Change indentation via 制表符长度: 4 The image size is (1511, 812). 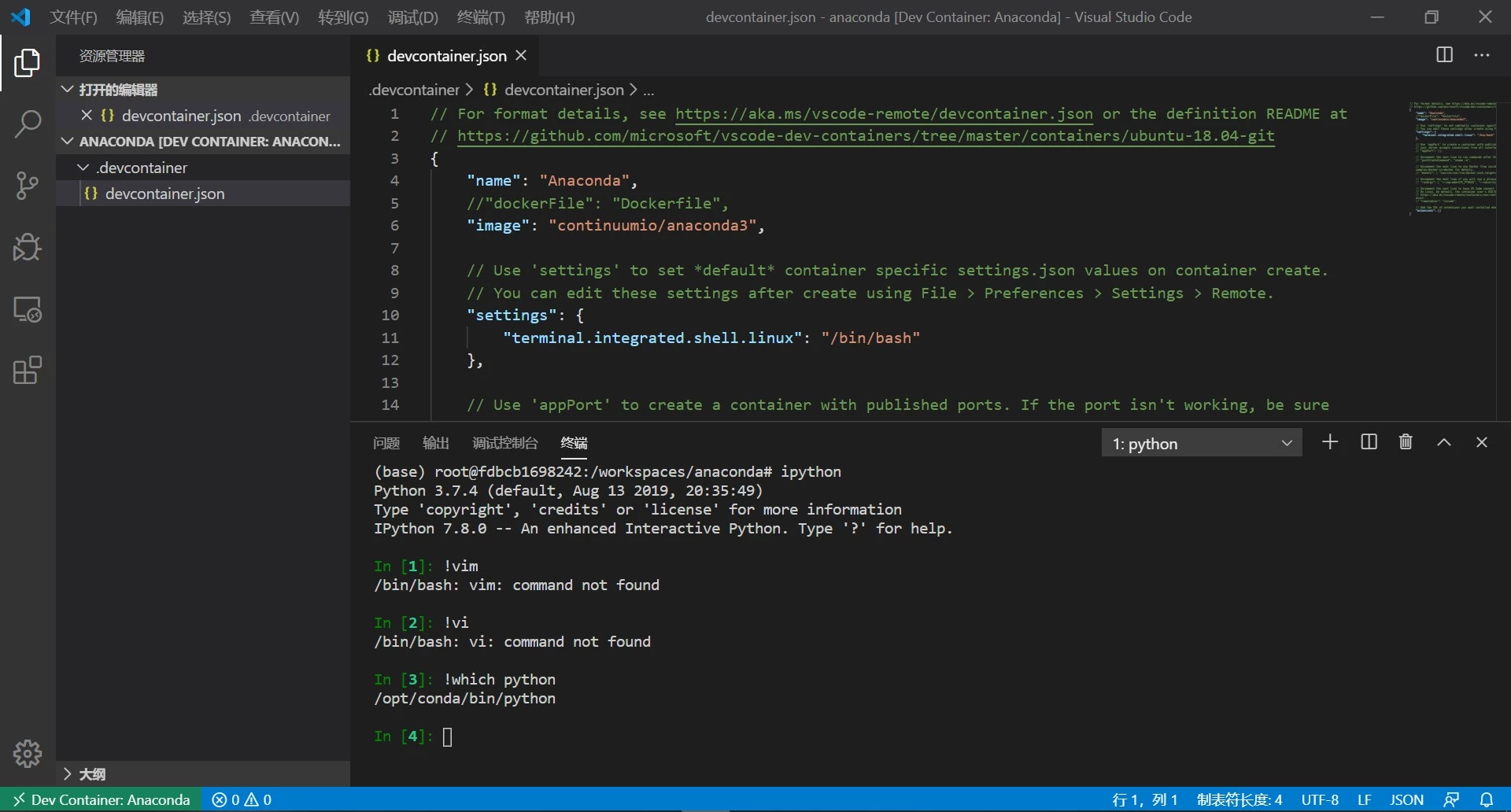(1239, 799)
